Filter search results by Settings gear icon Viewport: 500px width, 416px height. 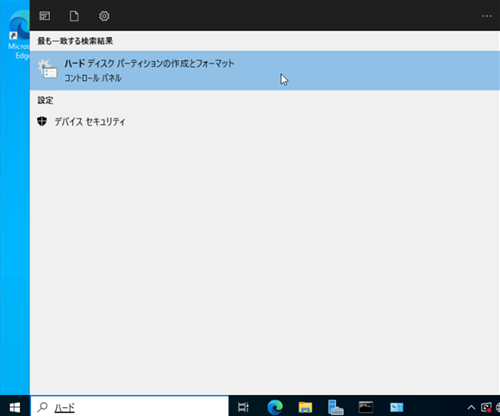pyautogui.click(x=104, y=16)
